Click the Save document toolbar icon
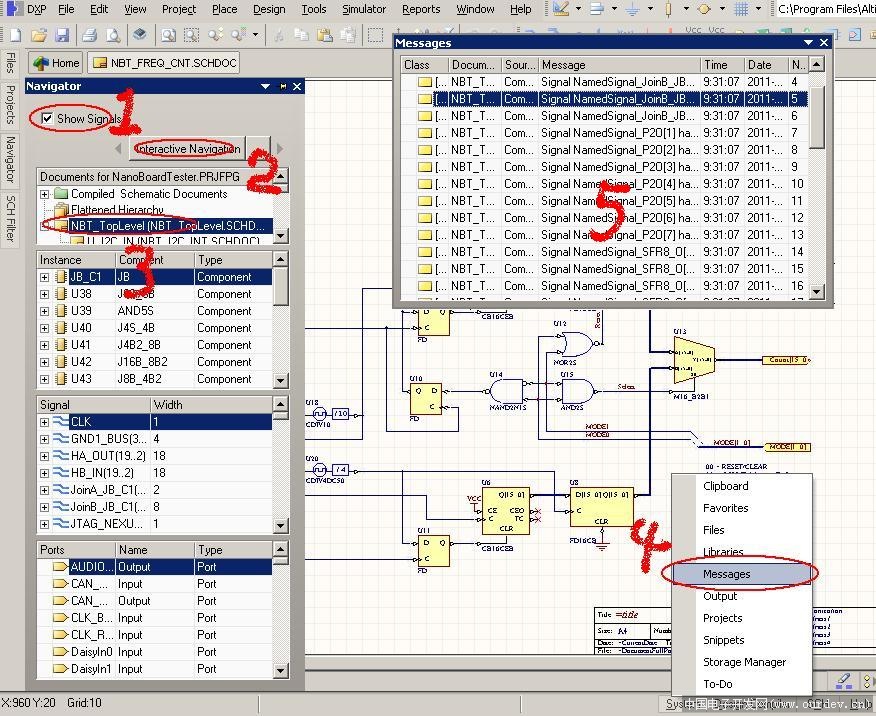The image size is (876, 716). coord(62,35)
